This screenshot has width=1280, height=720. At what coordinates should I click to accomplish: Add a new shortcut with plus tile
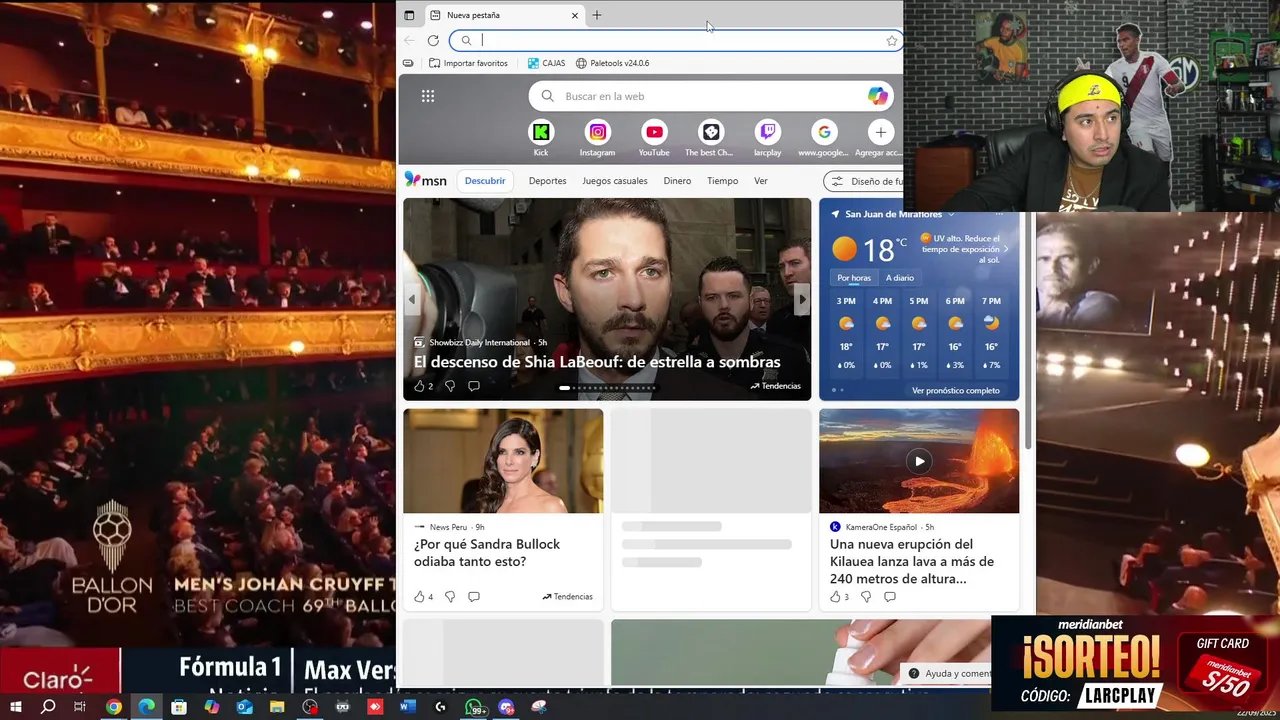click(x=880, y=138)
